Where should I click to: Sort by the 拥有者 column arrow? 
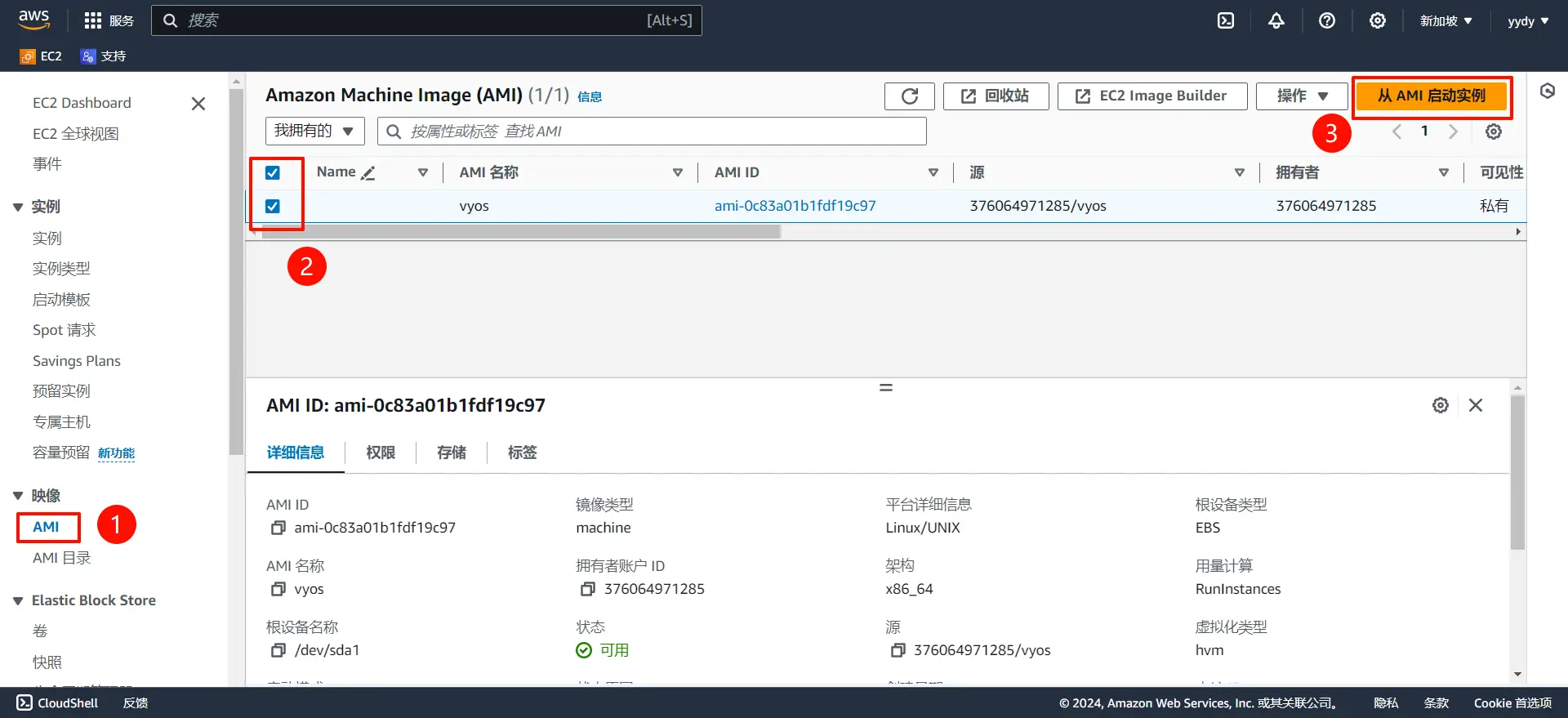[1444, 172]
